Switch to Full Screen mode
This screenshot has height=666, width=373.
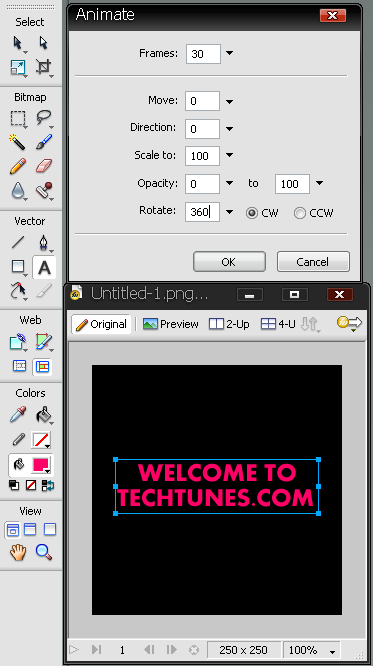[x=50, y=529]
